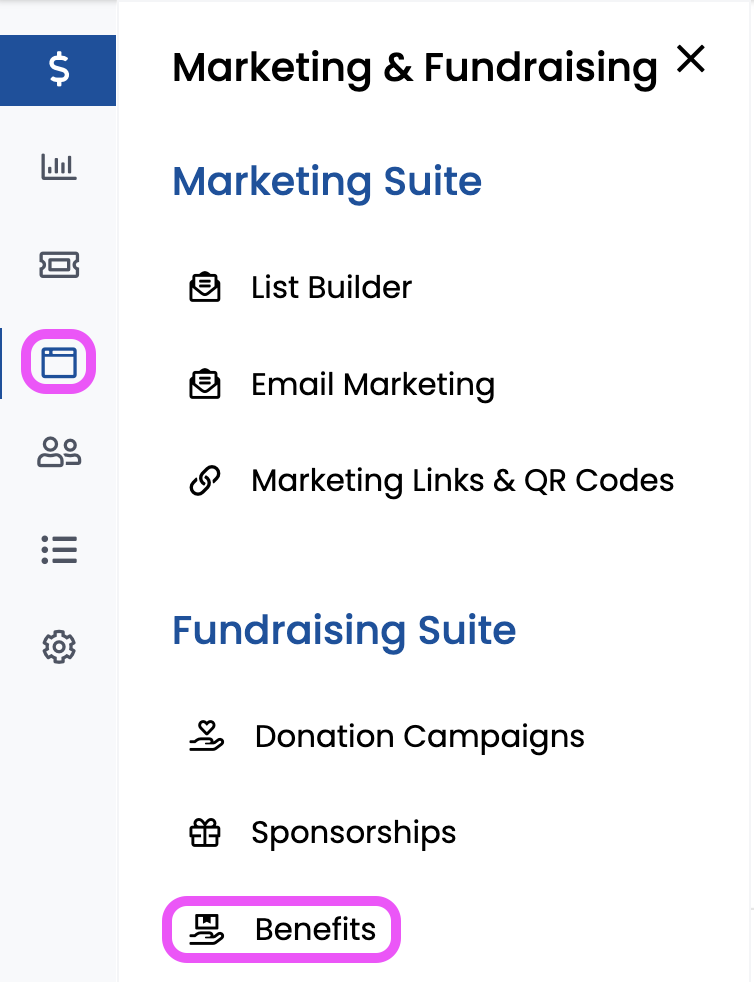
Task: Open the settings gear icon
Action: (59, 647)
